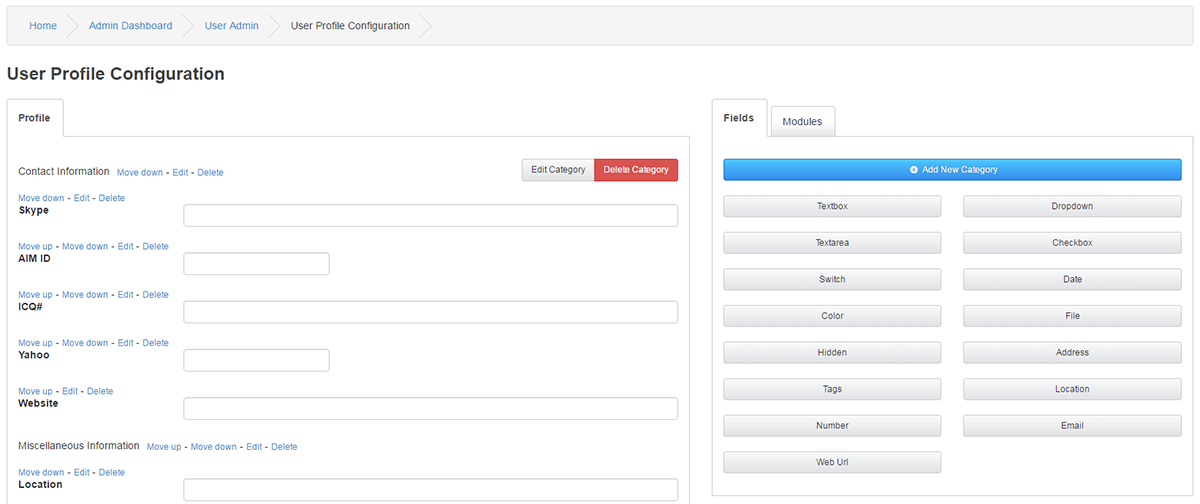Delete the Location profile field
Viewport: 1200px width, 504px height.
tap(112, 472)
